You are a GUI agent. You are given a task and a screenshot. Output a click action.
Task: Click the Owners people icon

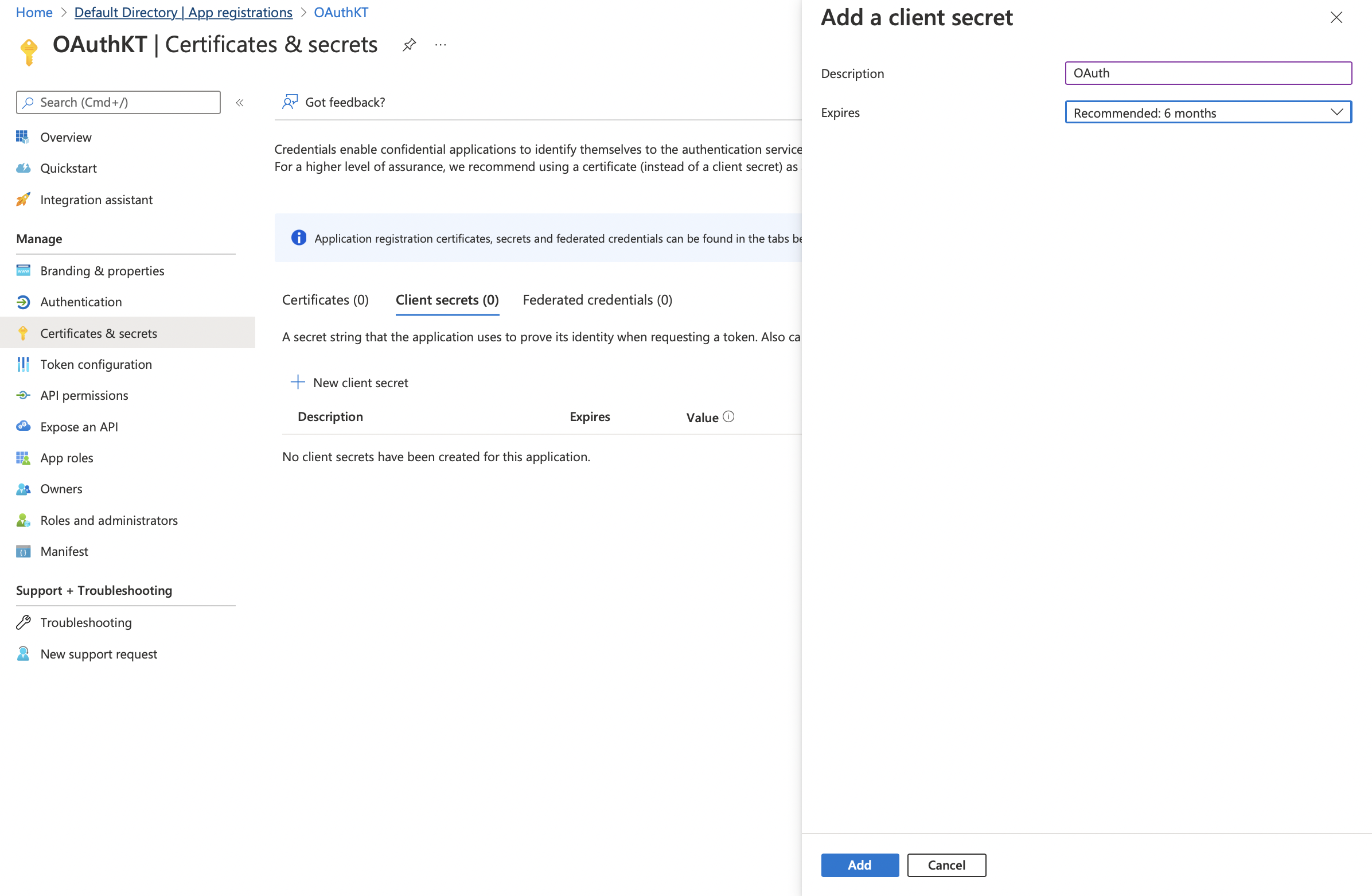point(23,489)
